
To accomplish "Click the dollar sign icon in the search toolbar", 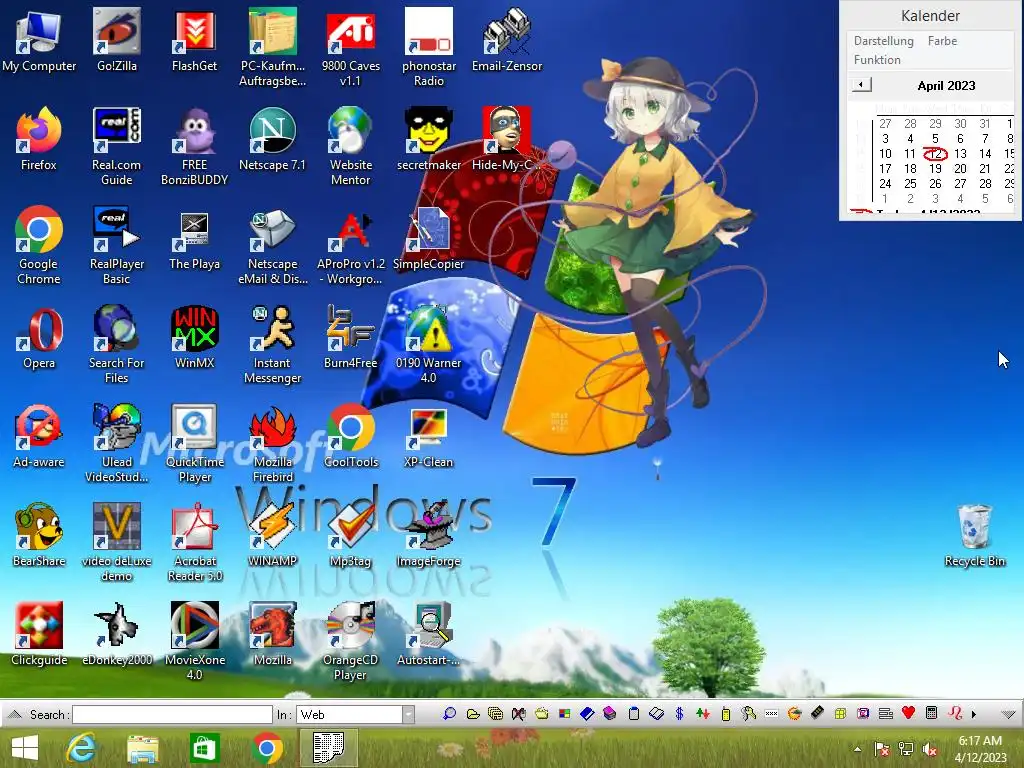I will (679, 714).
